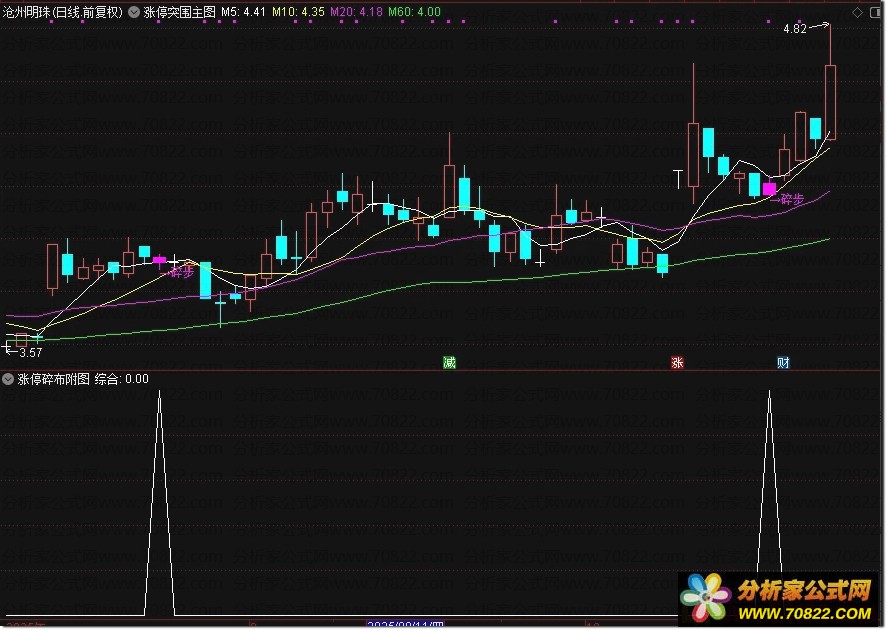The width and height of the screenshot is (888, 630).
Task: Click the green 减 event marker
Action: pos(449,362)
